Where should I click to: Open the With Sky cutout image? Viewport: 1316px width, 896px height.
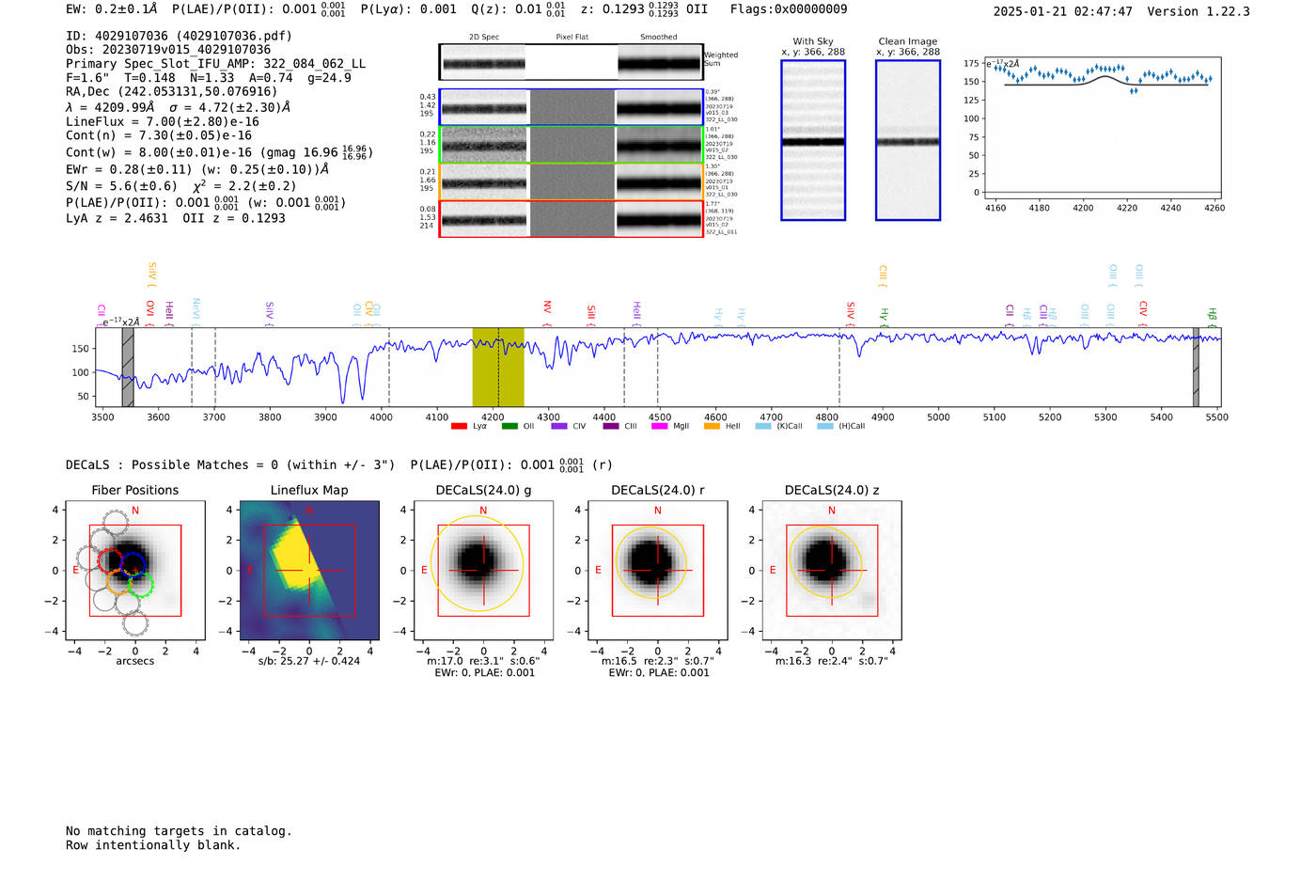(813, 140)
